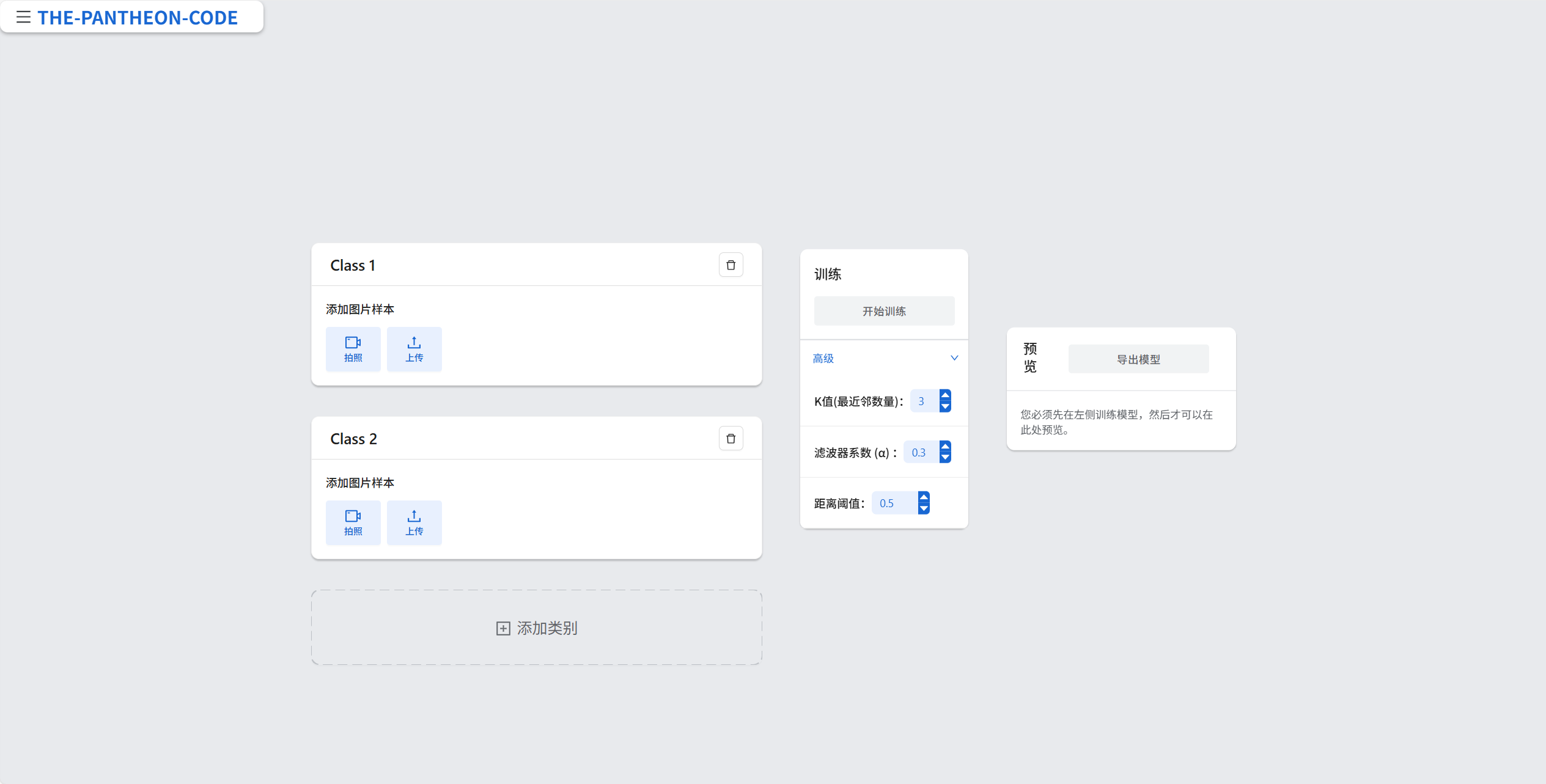Increase distance threshold value

pos(924,497)
